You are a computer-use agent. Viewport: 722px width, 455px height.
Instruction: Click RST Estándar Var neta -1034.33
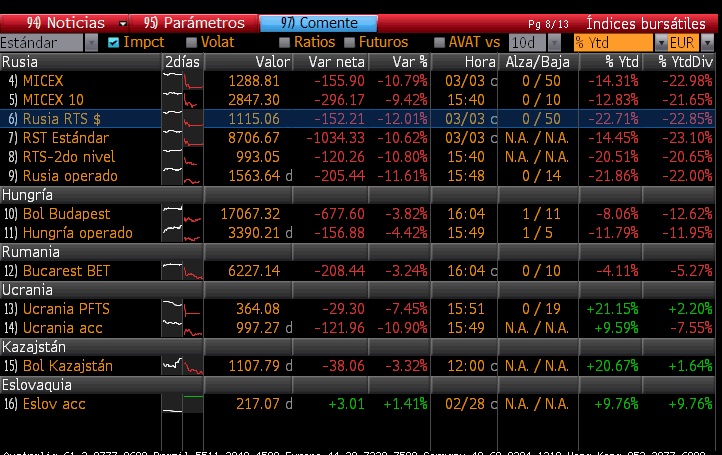click(x=335, y=138)
